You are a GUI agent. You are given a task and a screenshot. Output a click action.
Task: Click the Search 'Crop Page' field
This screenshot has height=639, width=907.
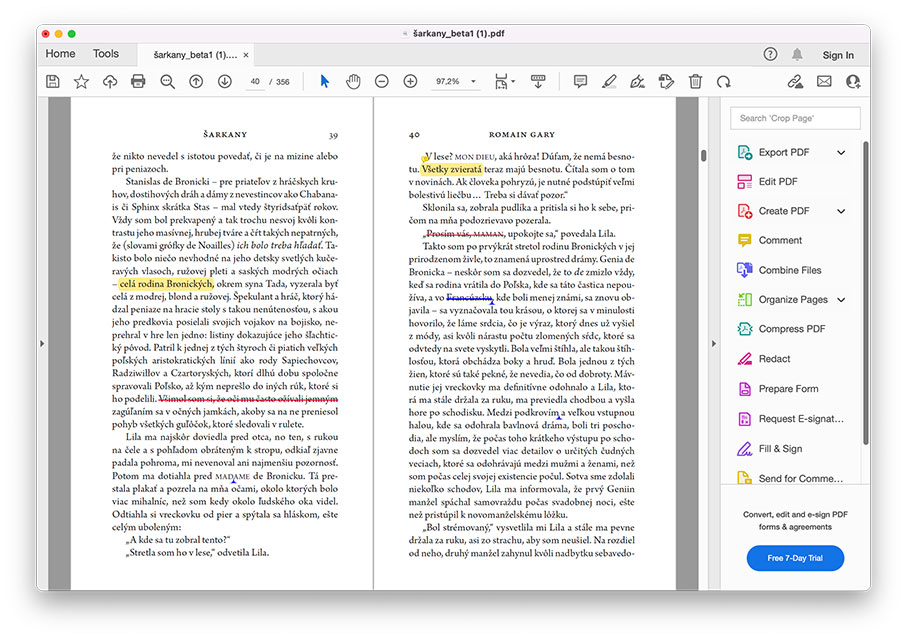click(795, 118)
